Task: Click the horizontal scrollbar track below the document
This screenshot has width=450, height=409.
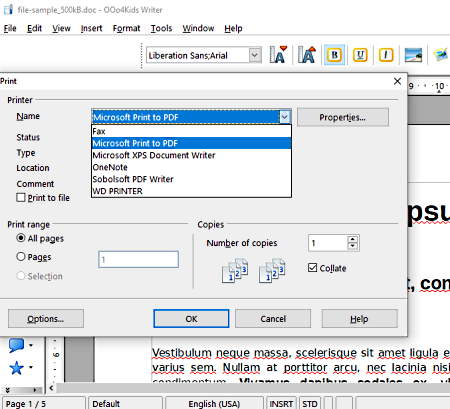Action: [253, 388]
